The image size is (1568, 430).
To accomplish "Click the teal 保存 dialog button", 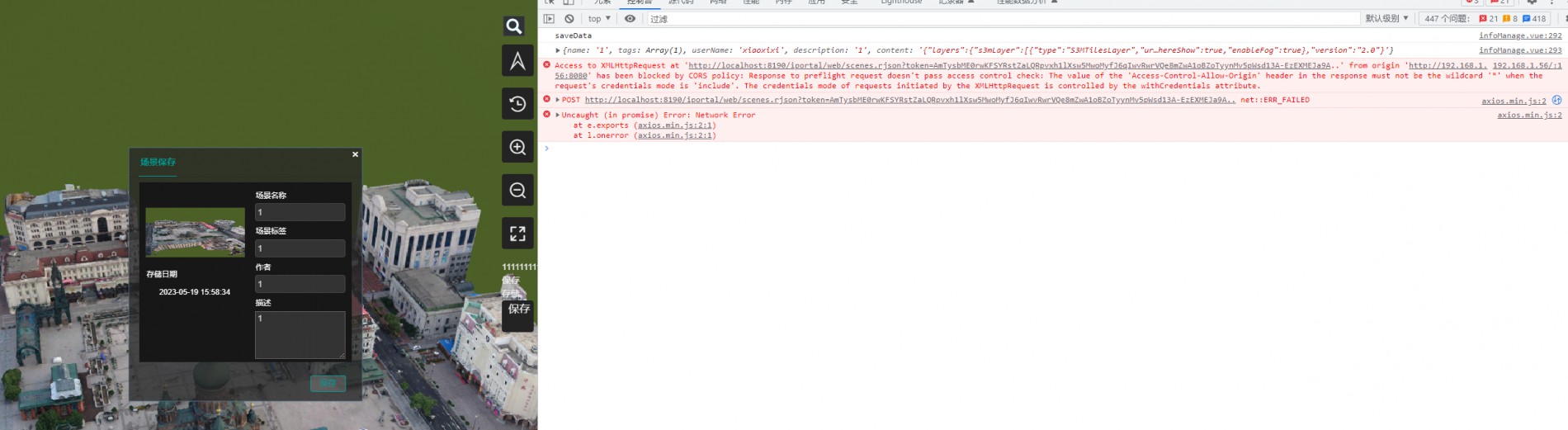I will (328, 383).
